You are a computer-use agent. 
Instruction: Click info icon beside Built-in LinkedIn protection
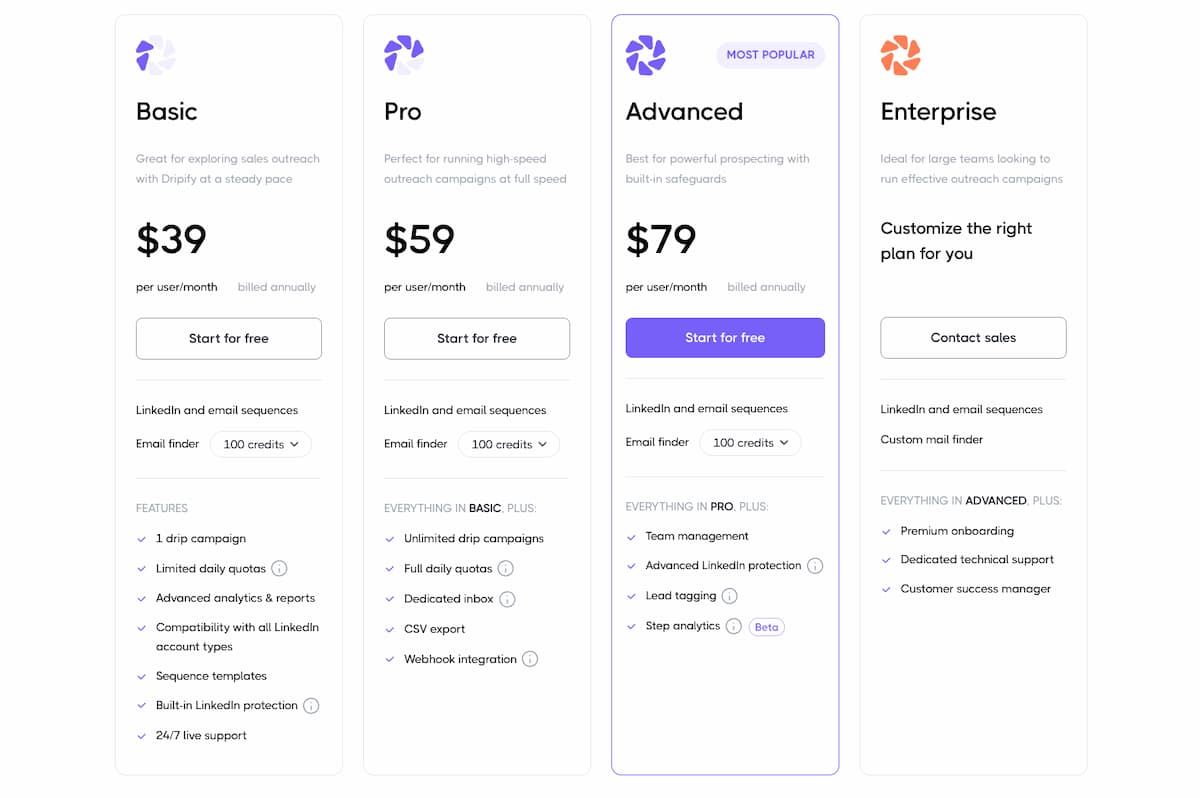click(311, 706)
